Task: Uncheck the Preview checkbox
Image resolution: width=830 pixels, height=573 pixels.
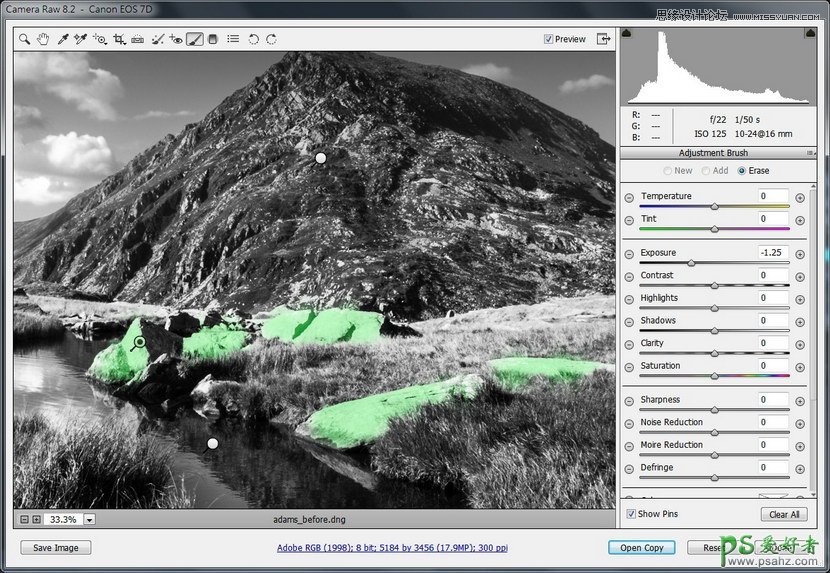Action: (549, 39)
